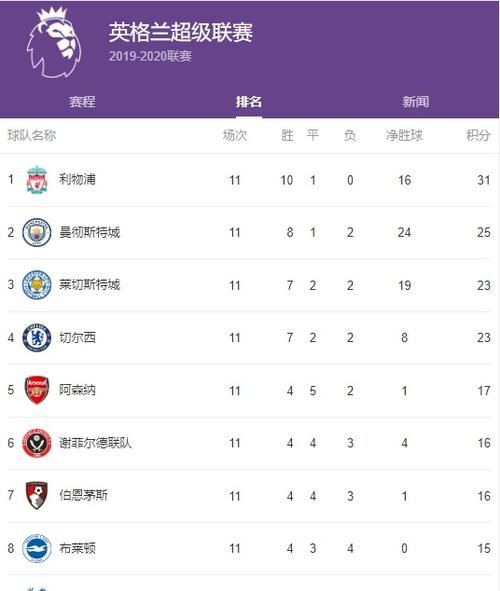Image resolution: width=500 pixels, height=591 pixels.
Task: Click the Chelsea club crest
Action: point(37,338)
